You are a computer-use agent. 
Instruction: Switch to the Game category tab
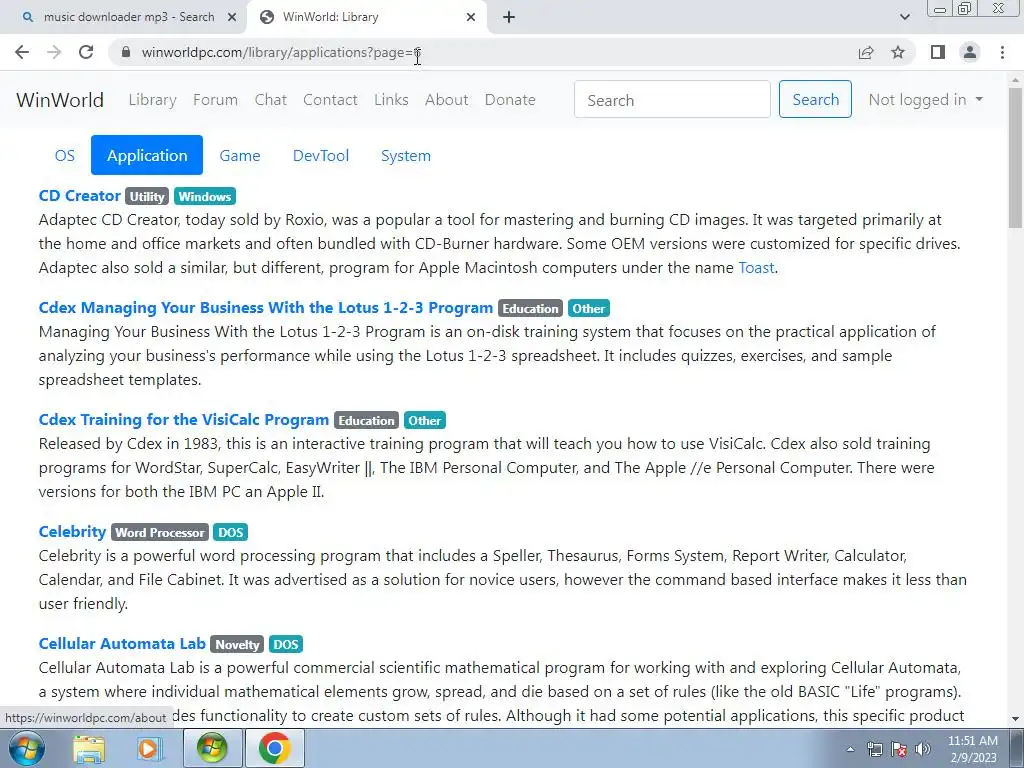[240, 155]
